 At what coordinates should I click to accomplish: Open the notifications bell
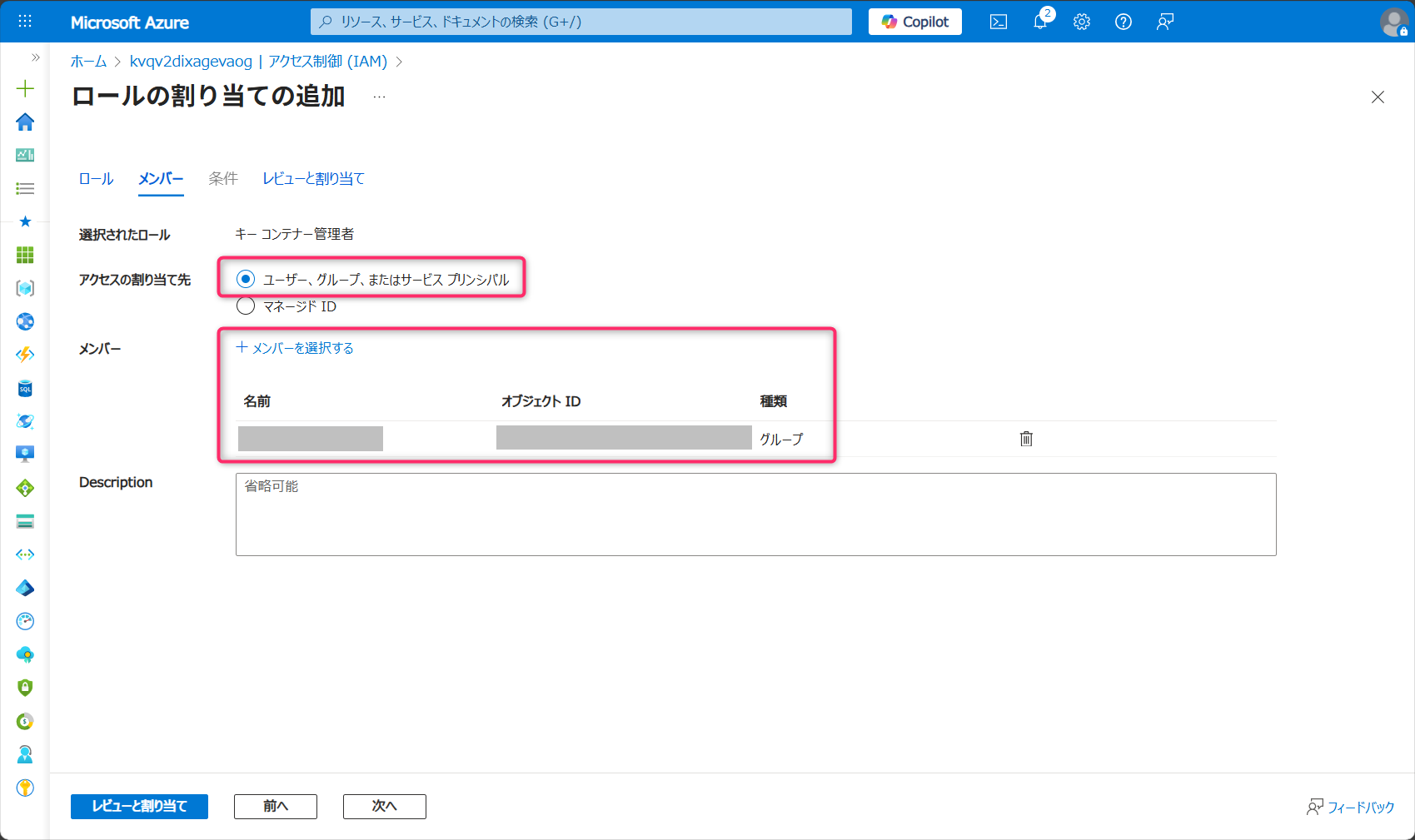[x=1040, y=22]
